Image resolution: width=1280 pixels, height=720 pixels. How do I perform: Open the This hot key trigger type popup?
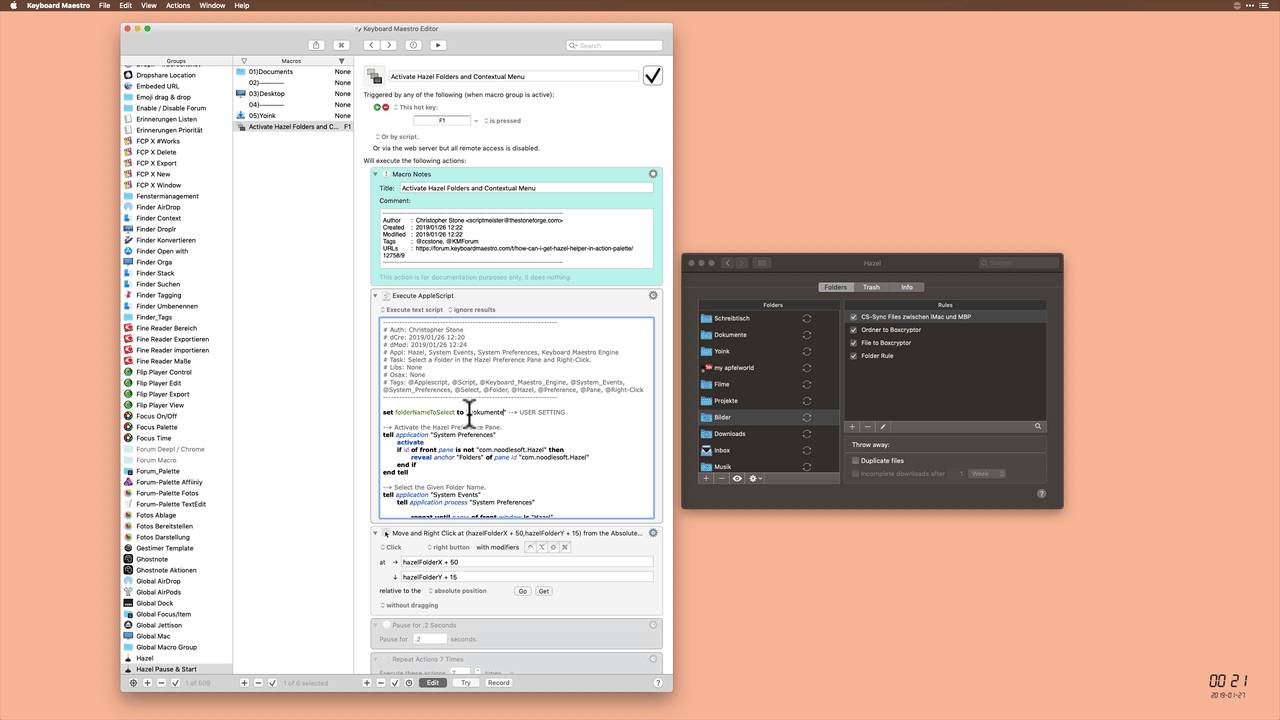[416, 107]
